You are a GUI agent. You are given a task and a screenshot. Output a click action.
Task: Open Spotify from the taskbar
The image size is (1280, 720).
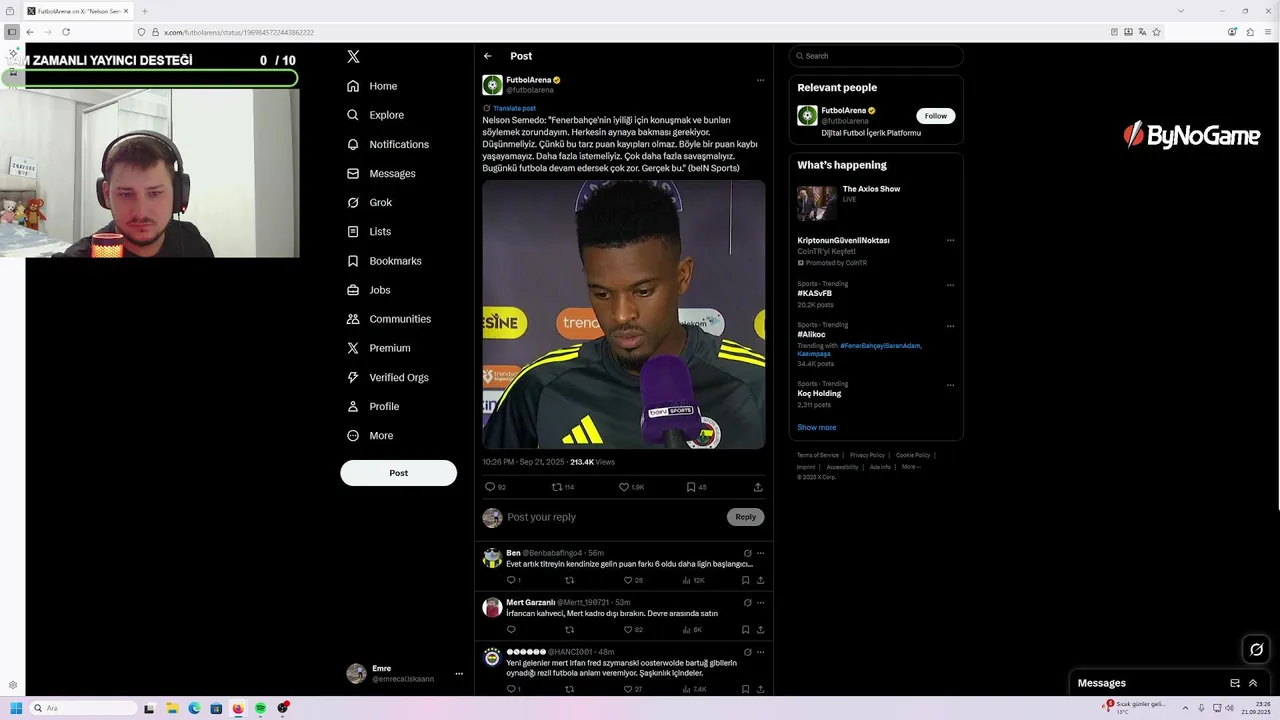(x=260, y=708)
